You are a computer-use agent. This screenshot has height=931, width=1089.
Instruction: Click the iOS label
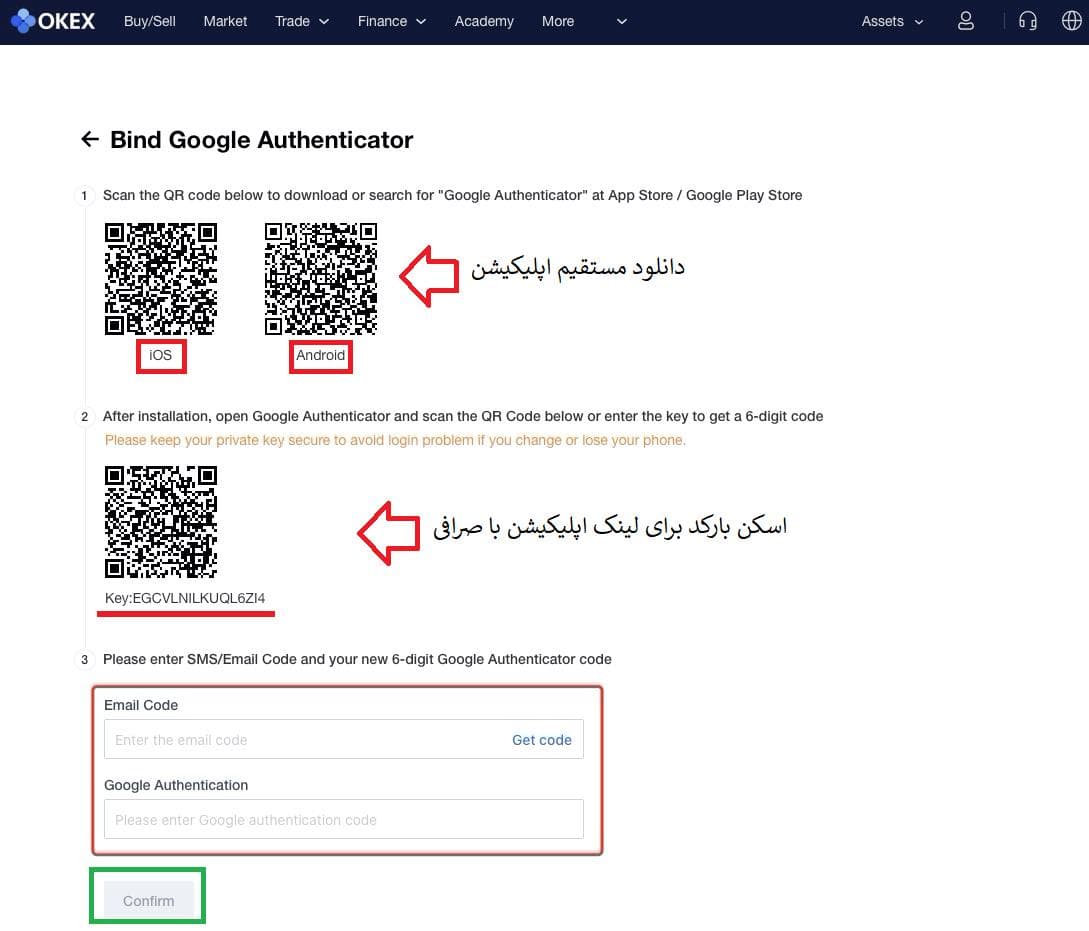[x=160, y=355]
